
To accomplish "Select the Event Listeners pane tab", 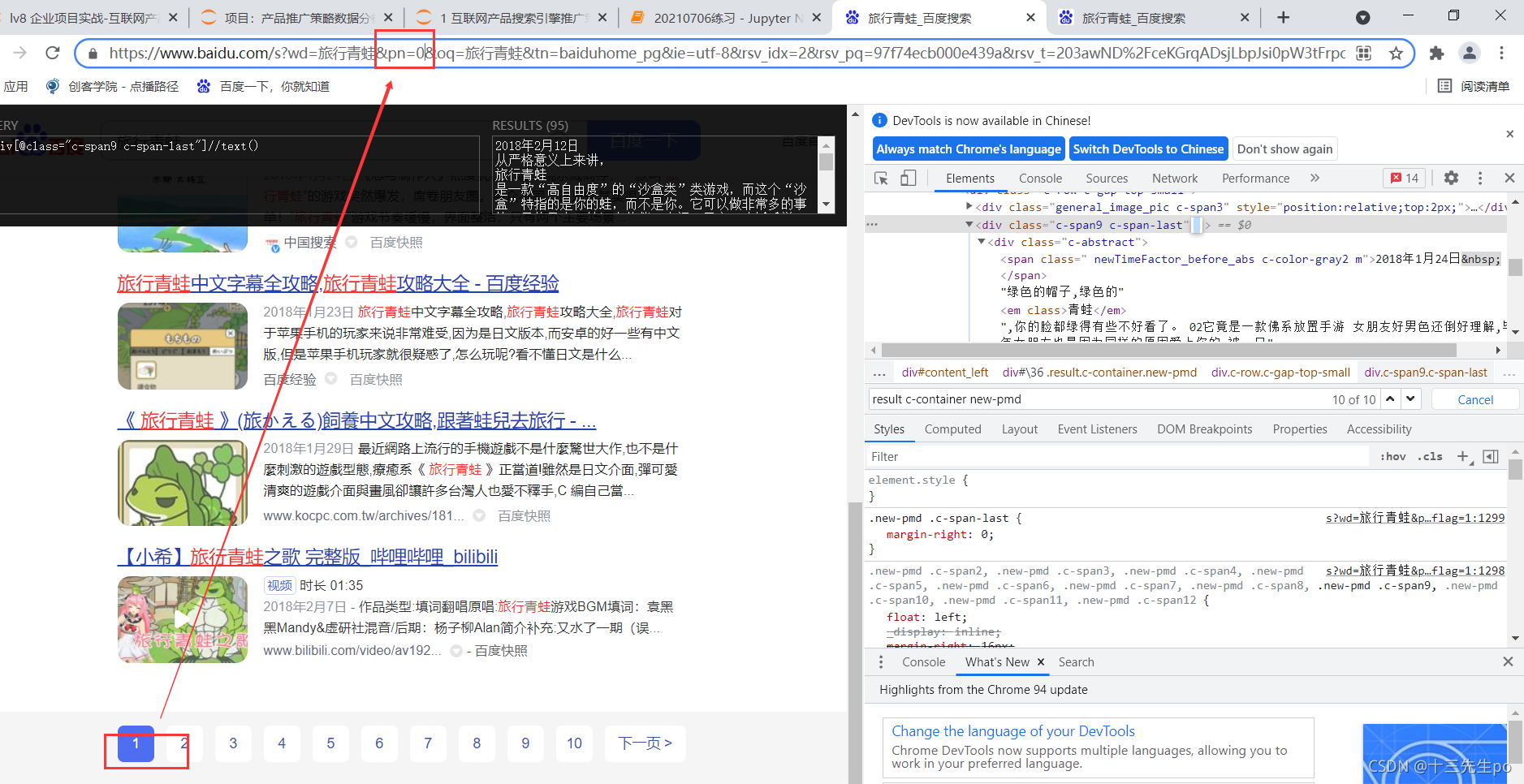I will (x=1097, y=429).
